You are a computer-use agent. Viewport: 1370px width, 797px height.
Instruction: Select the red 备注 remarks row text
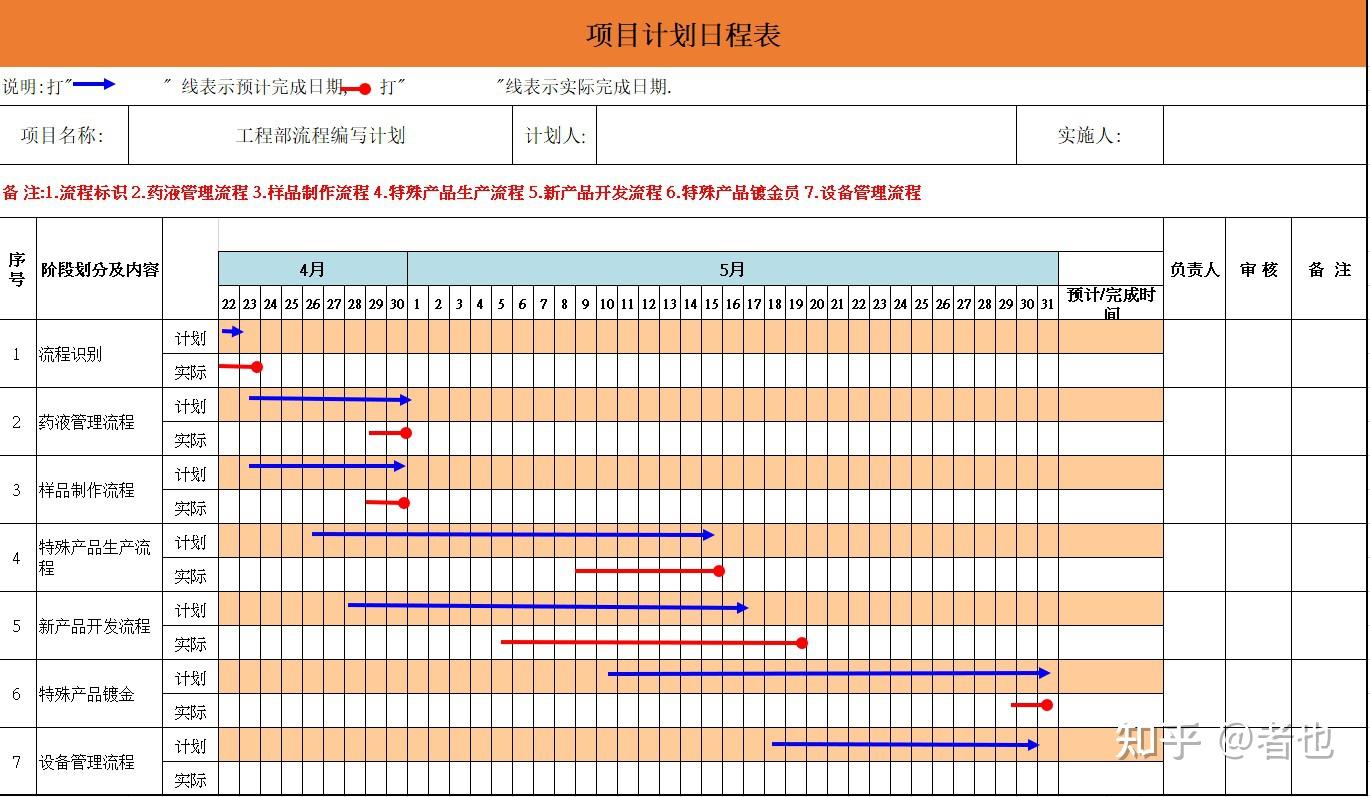tap(462, 193)
